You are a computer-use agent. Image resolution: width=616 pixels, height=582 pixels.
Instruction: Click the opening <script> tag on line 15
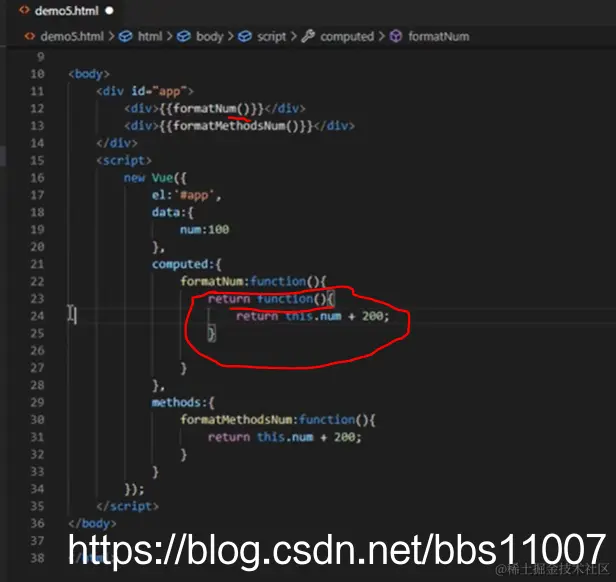tap(124, 160)
